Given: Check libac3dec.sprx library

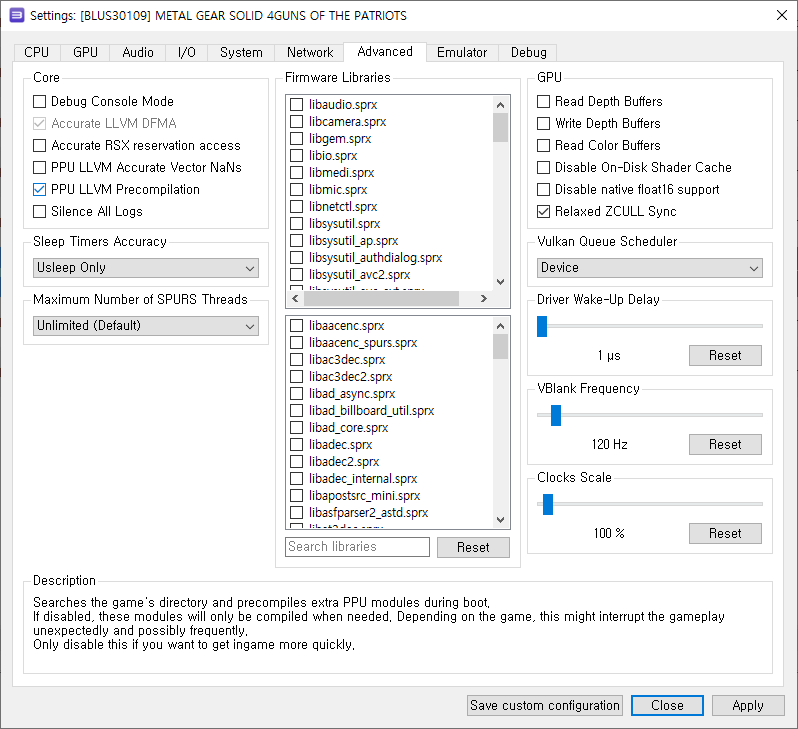Looking at the screenshot, I should pos(296,359).
